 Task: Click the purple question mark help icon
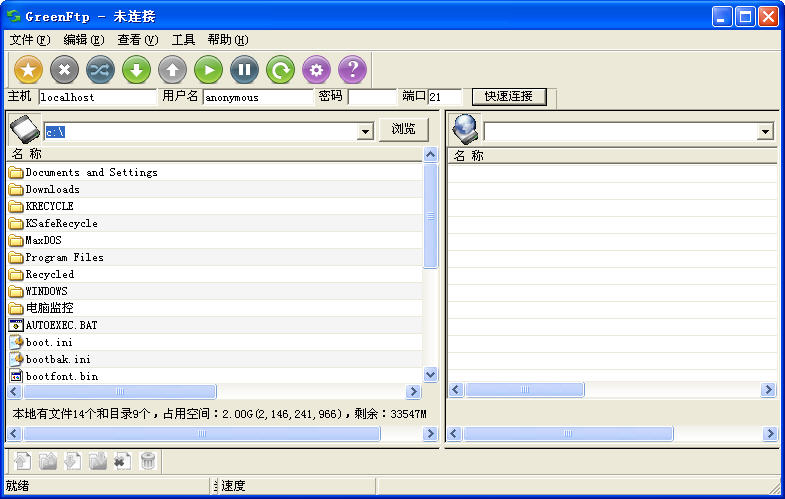coord(352,69)
